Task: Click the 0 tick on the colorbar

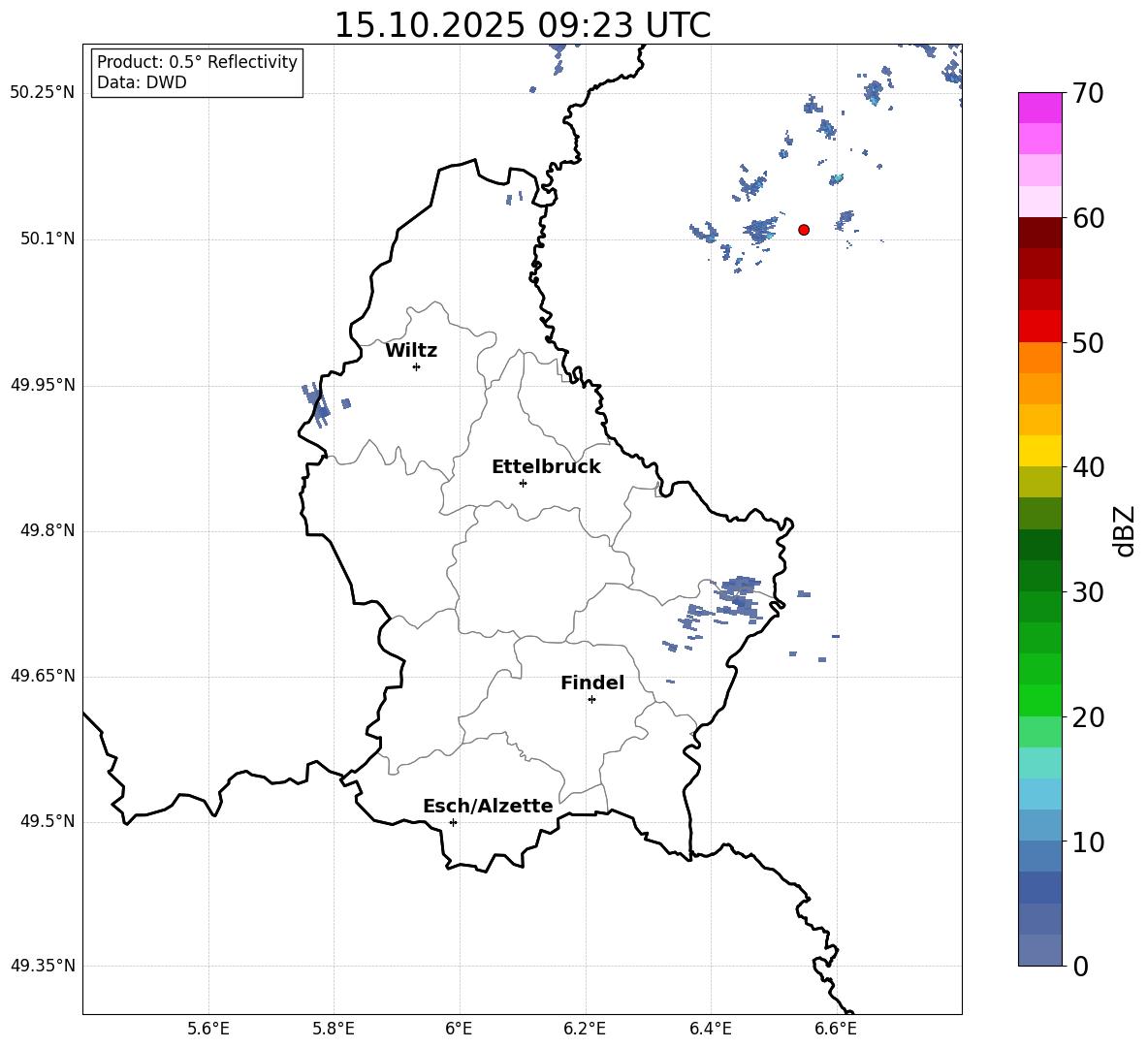Action: [x=1080, y=967]
